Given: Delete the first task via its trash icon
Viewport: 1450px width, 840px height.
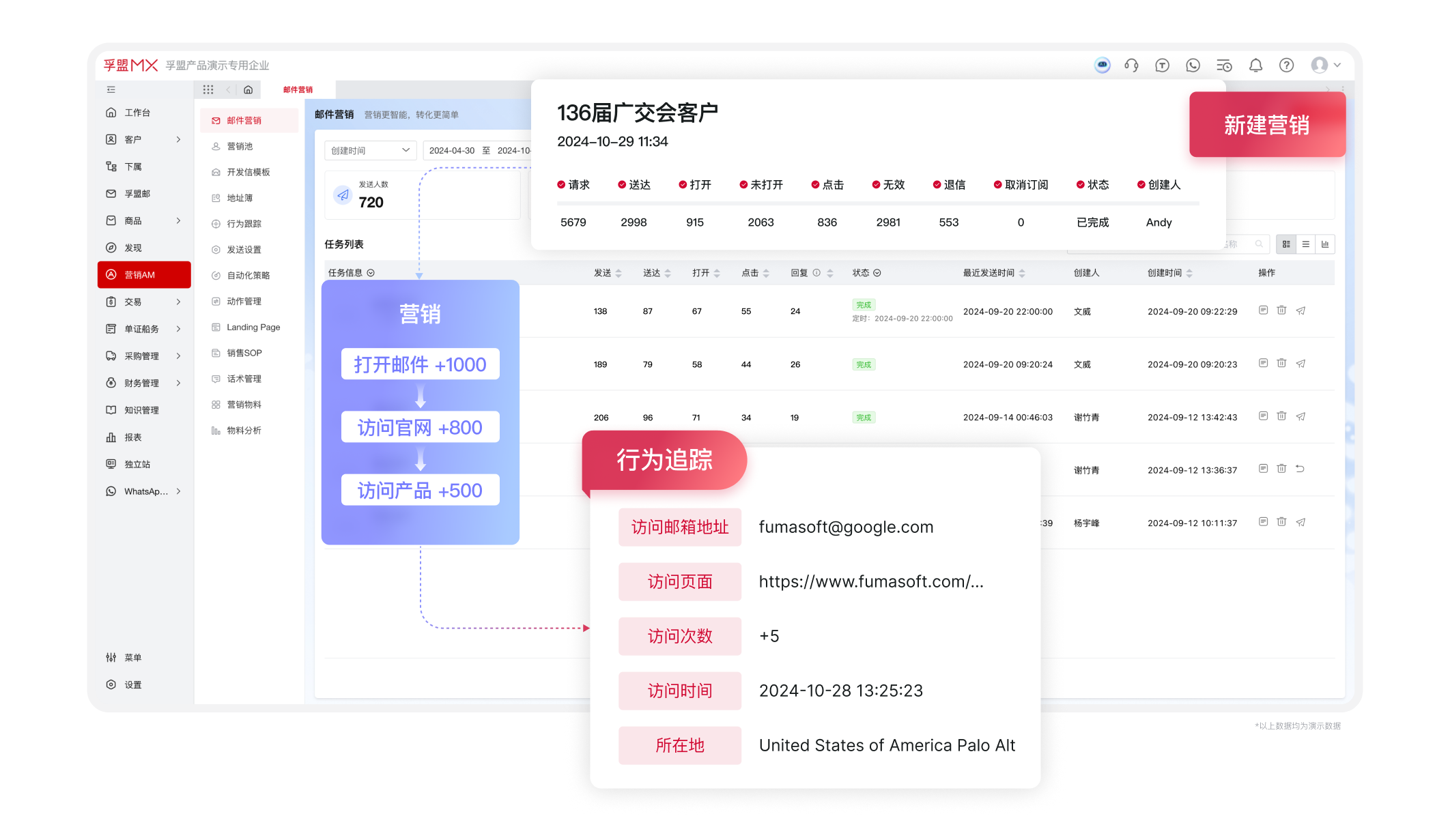Looking at the screenshot, I should (1281, 310).
